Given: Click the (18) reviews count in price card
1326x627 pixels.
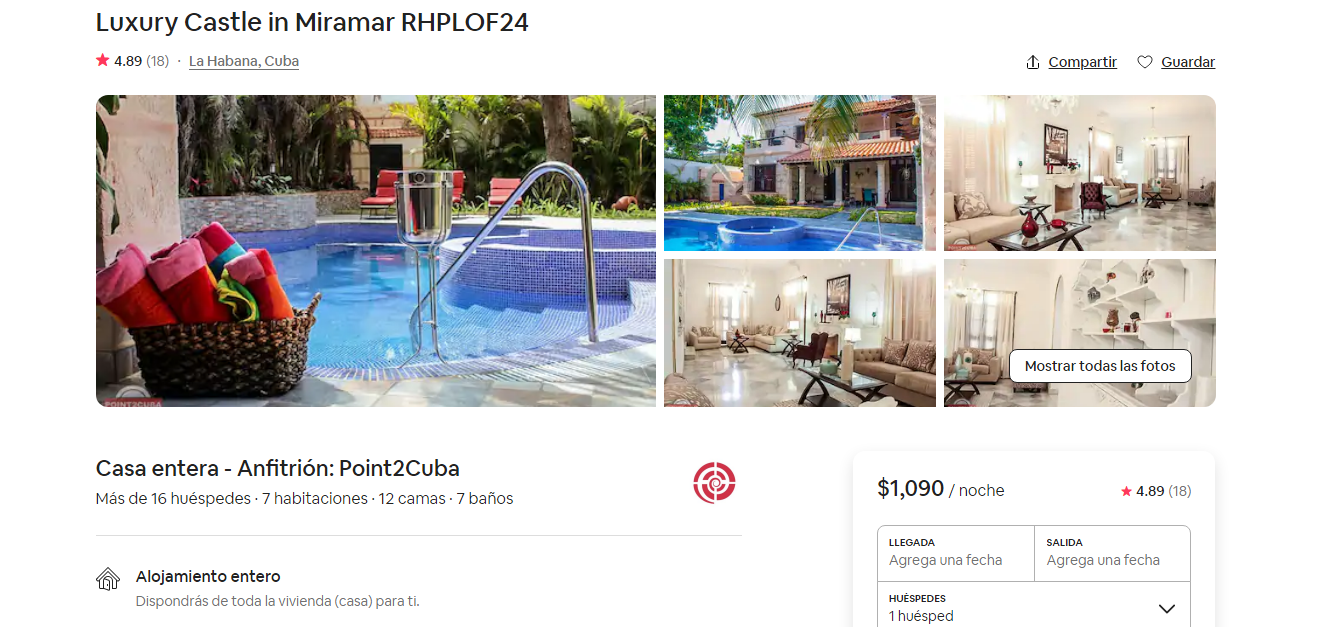Looking at the screenshot, I should click(x=1180, y=491).
